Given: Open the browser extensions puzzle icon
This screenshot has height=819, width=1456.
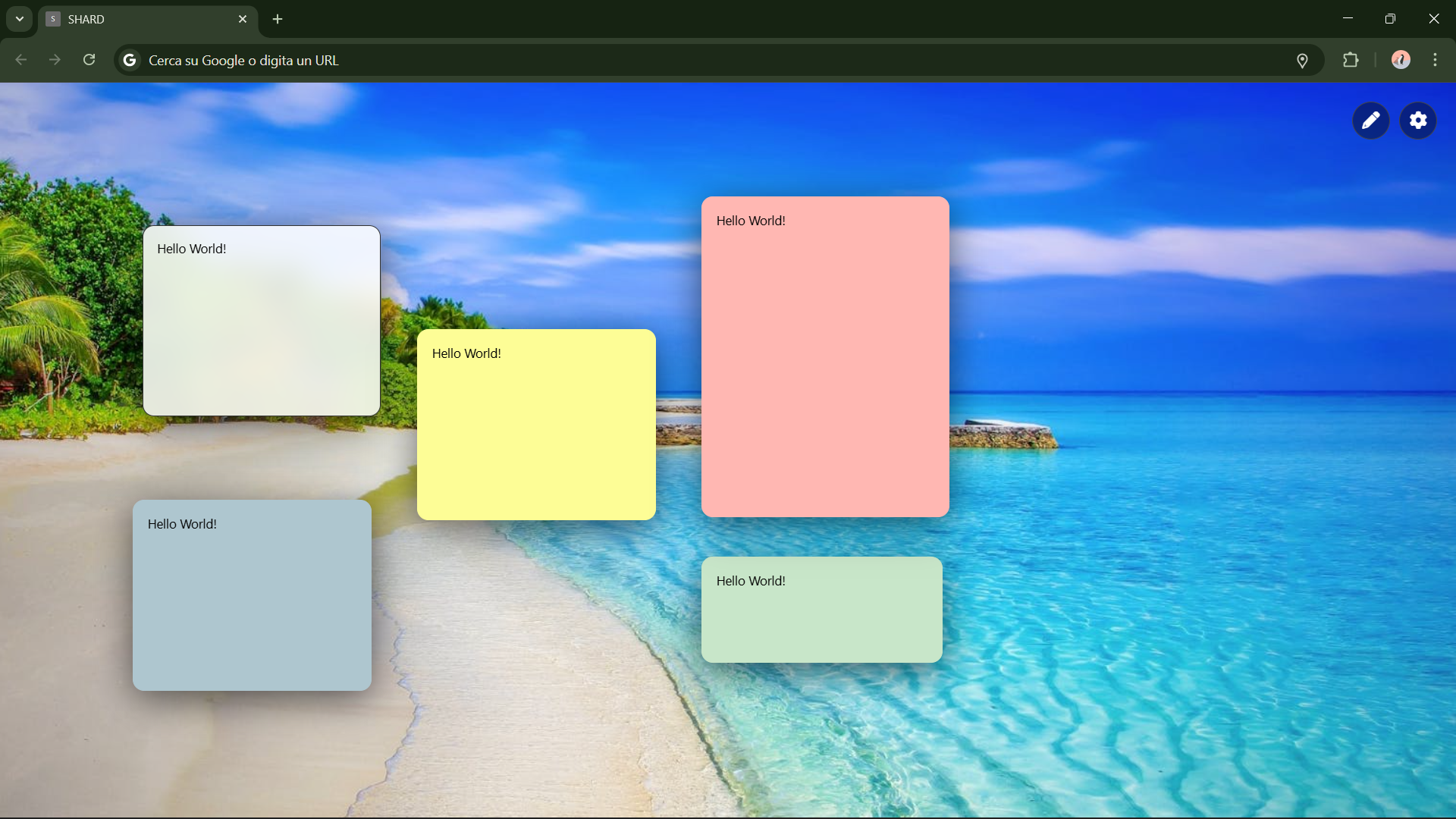Looking at the screenshot, I should (x=1351, y=60).
